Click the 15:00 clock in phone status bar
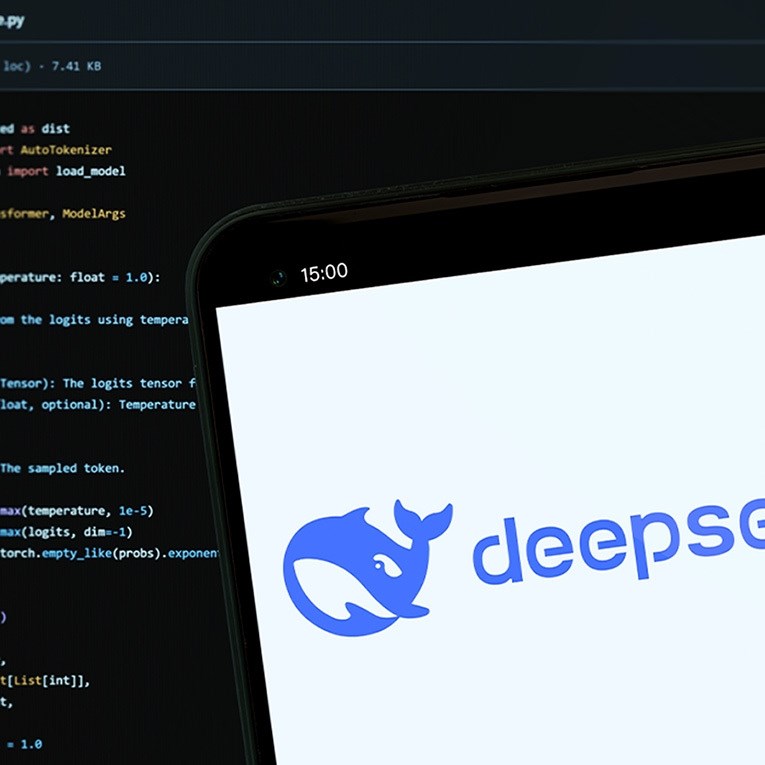Viewport: 765px width, 765px height. [x=324, y=272]
